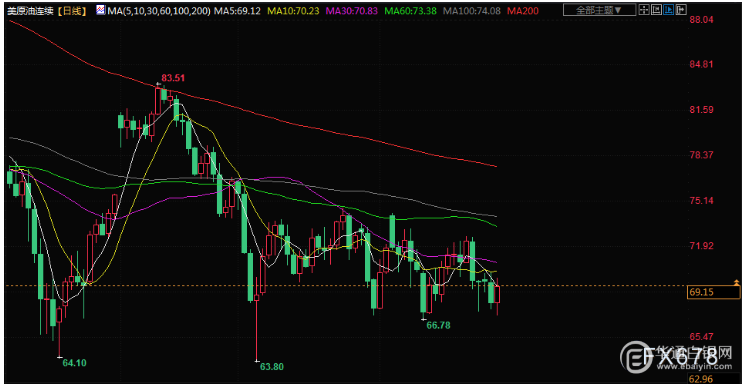
Task: Click the MA60:73.38 green legend
Action: click(410, 10)
